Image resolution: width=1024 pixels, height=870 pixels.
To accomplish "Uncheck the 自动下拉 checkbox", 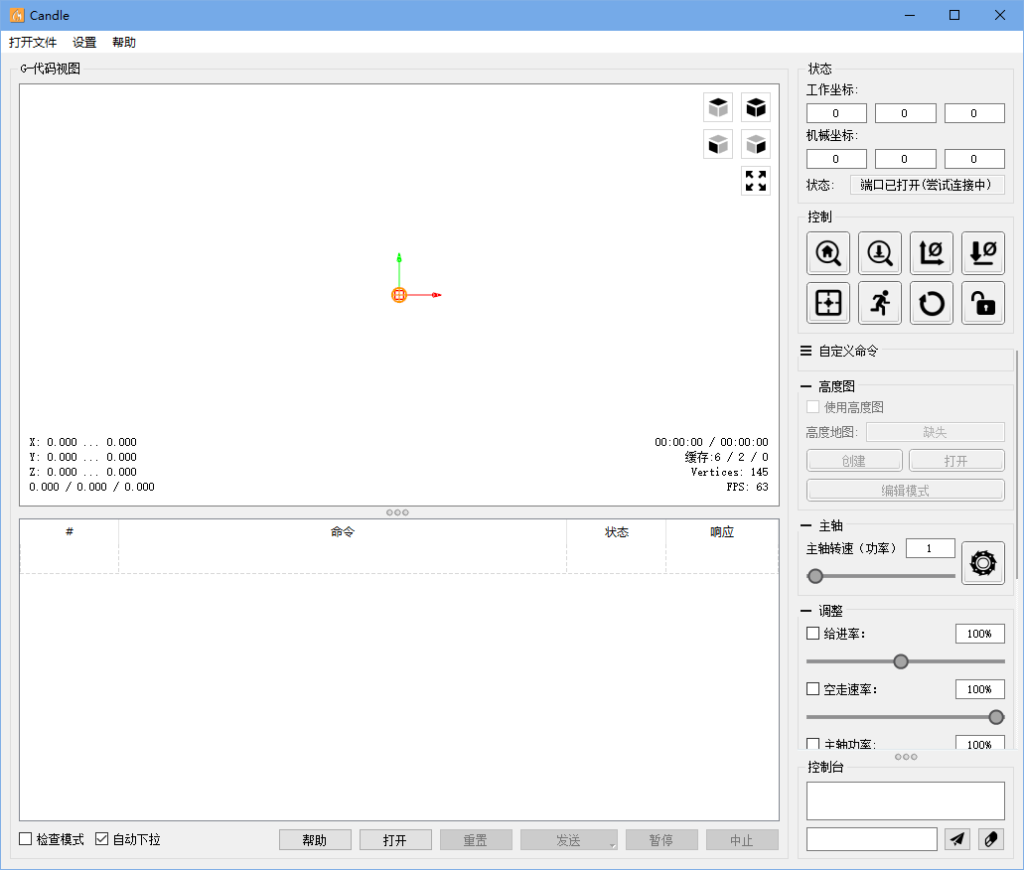I will pyautogui.click(x=102, y=839).
